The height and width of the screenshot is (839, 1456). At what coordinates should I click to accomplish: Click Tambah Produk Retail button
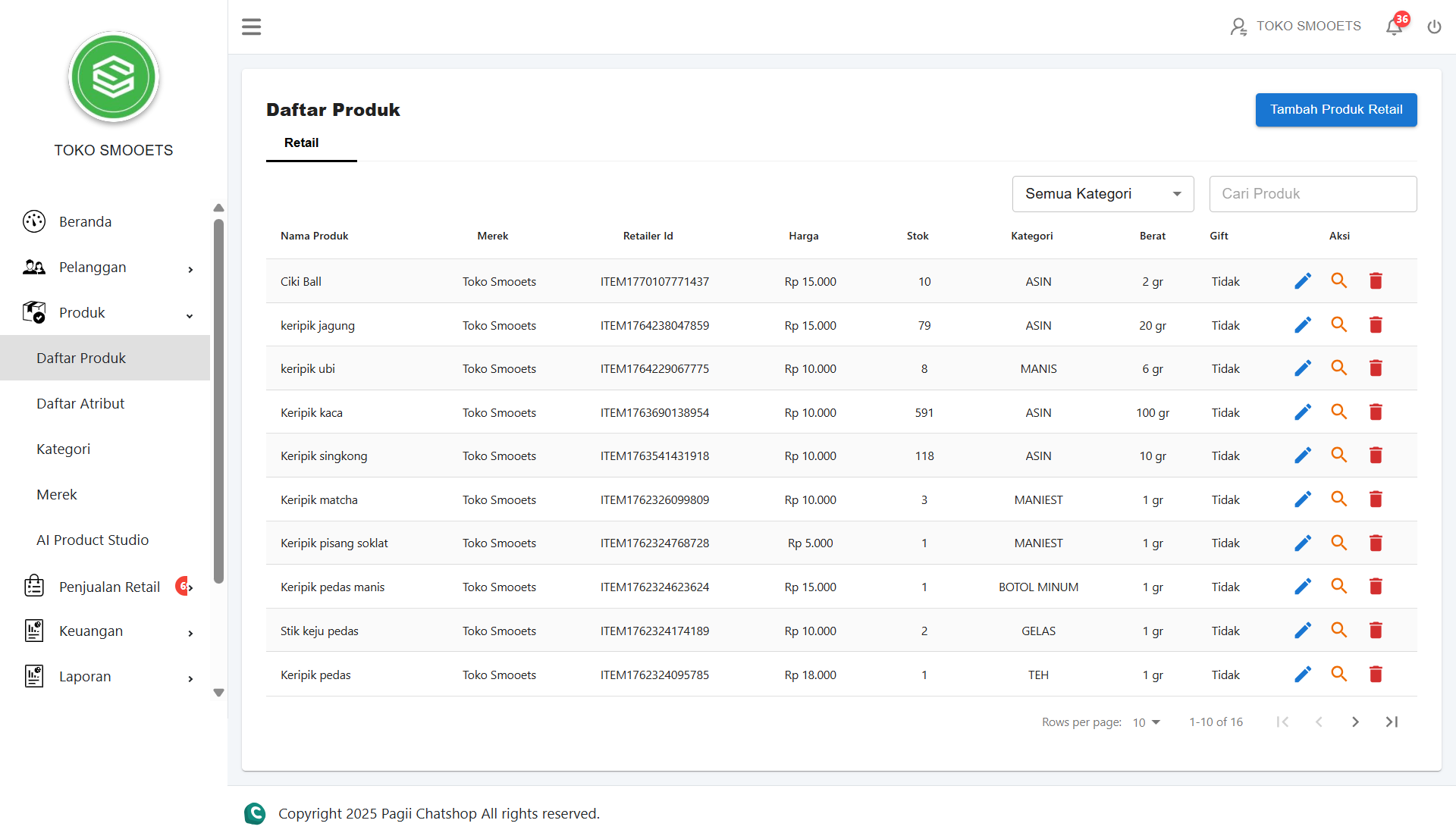click(x=1335, y=110)
